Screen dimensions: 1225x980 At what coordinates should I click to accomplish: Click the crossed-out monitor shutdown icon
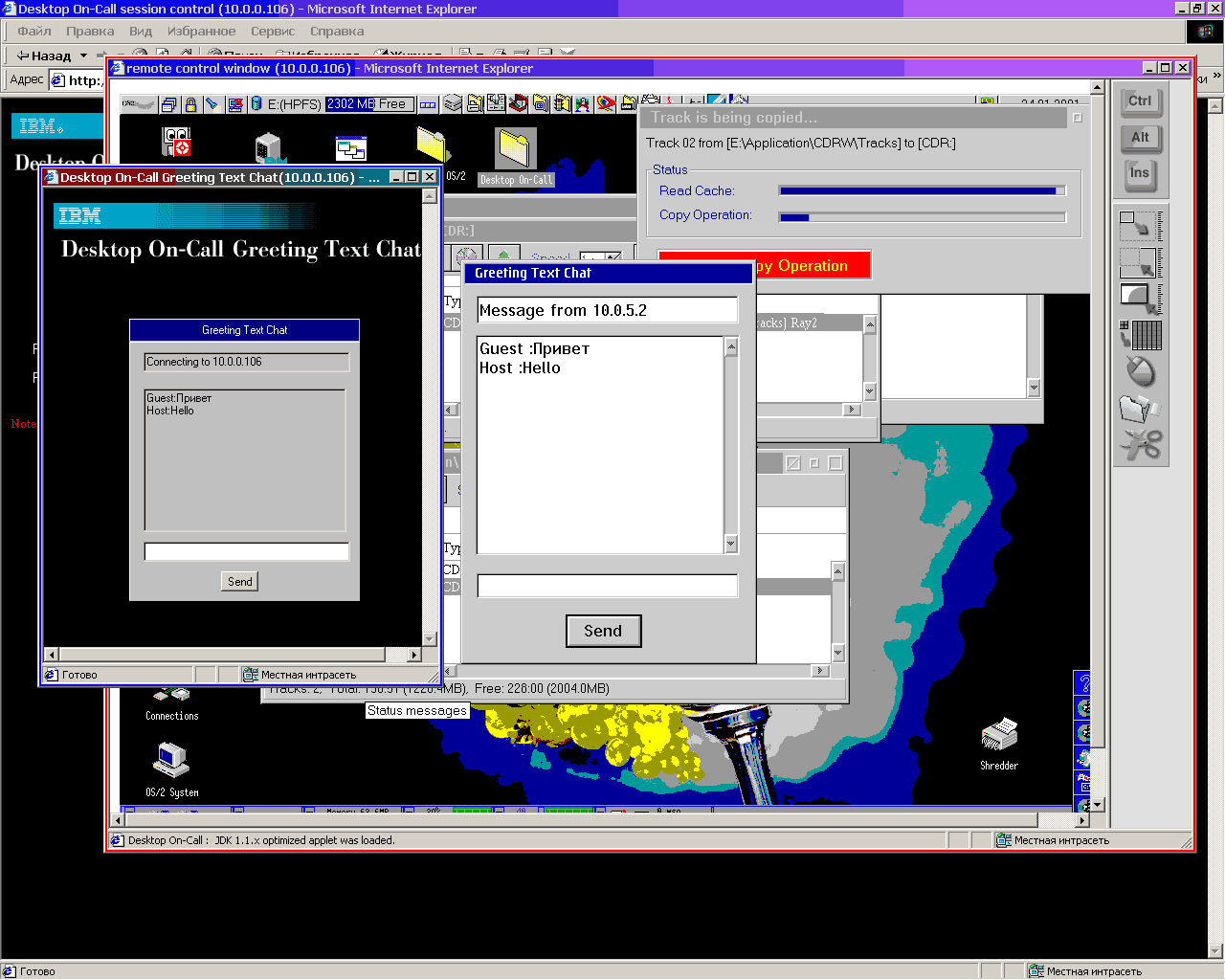click(234, 104)
